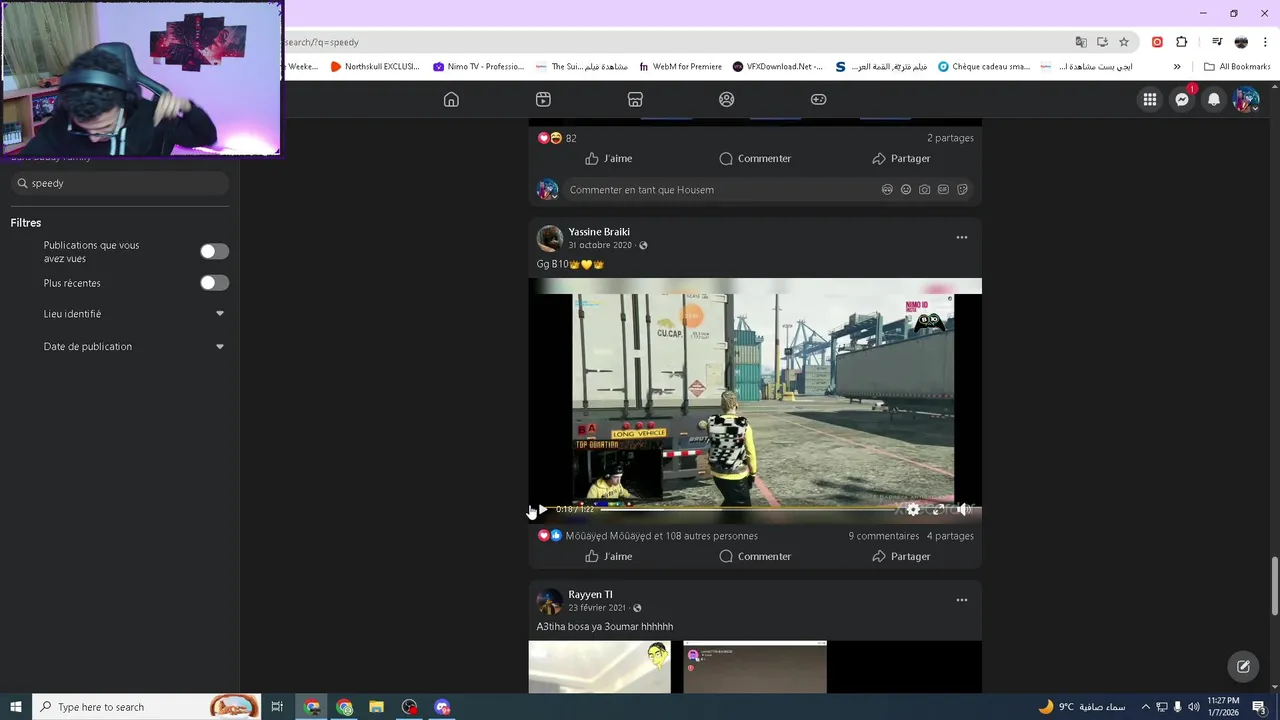Expand the 'Lieu identifié' filter dropdown
Viewport: 1280px width, 720px height.
[x=220, y=314]
